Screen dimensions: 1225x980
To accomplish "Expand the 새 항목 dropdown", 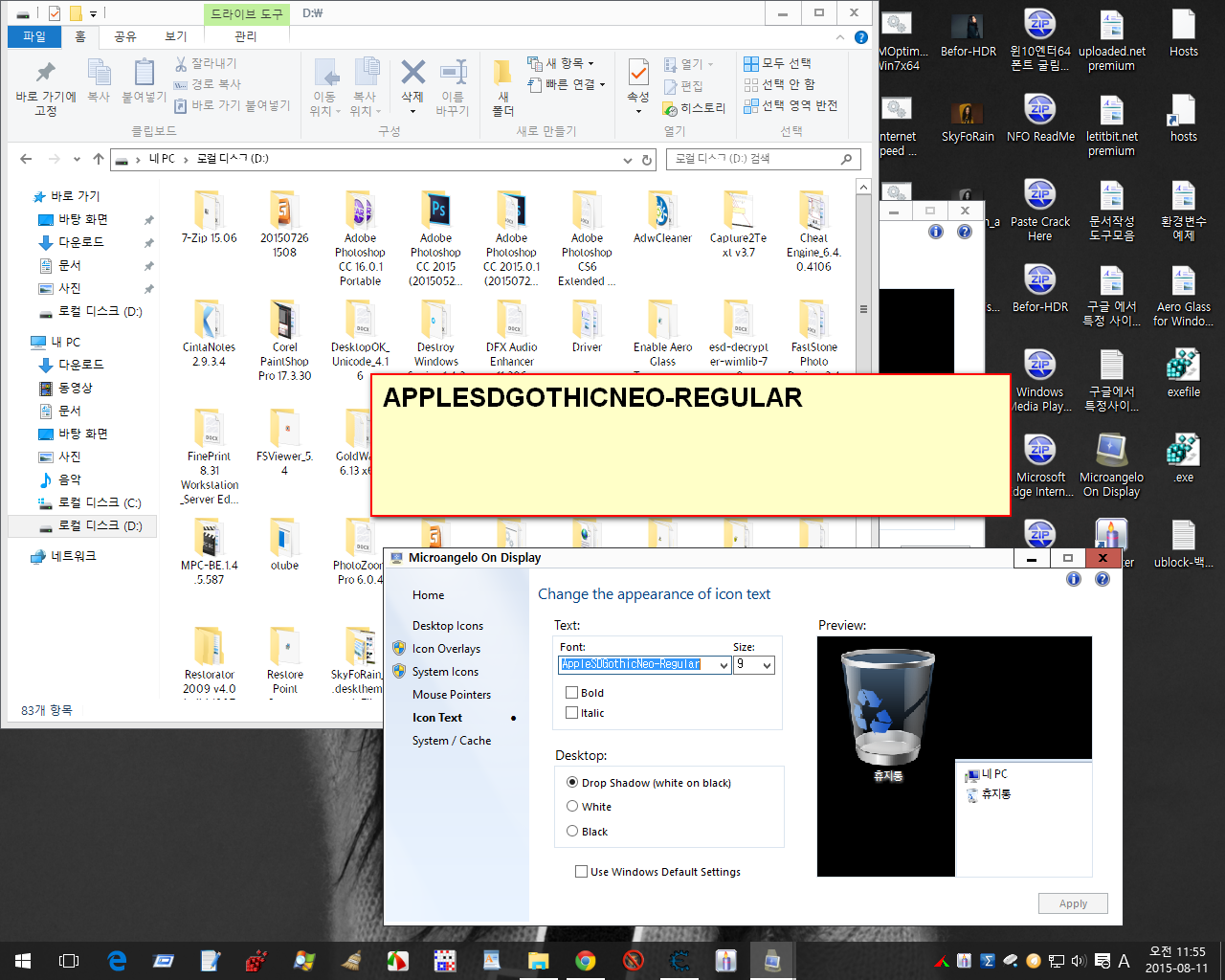I will 590,63.
